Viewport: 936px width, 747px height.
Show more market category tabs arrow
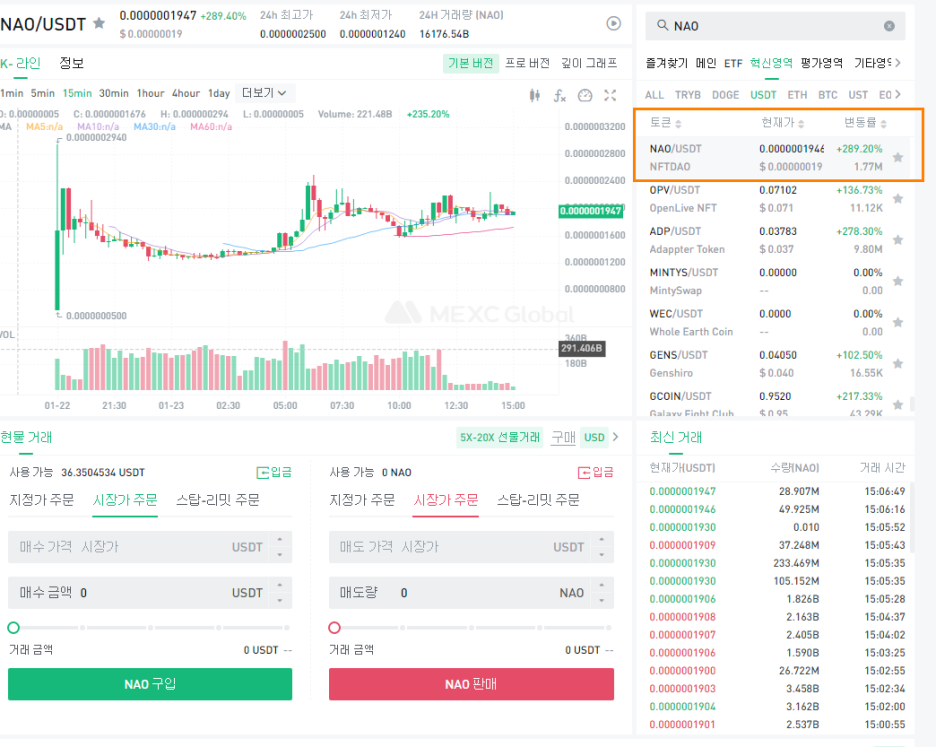(898, 62)
